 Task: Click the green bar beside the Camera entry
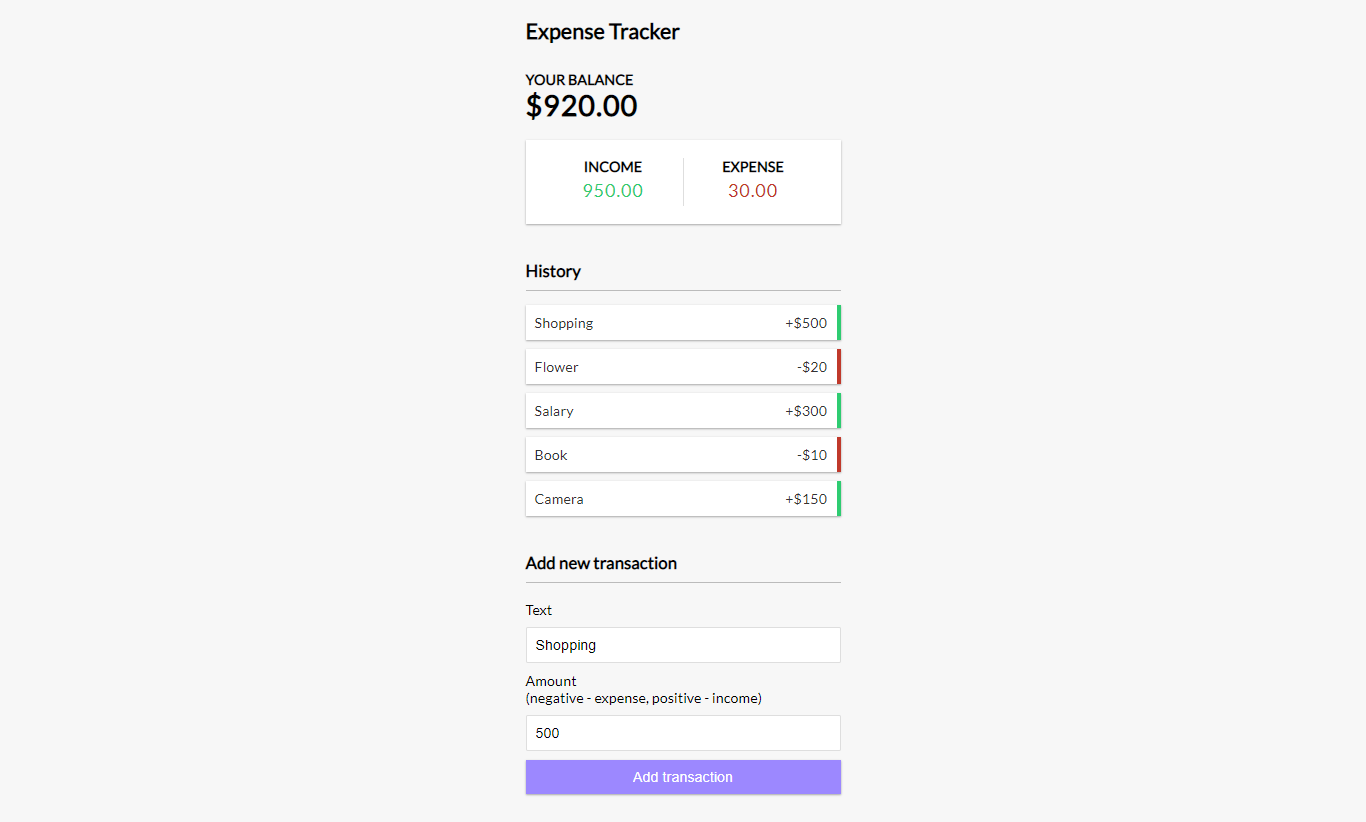coord(839,498)
